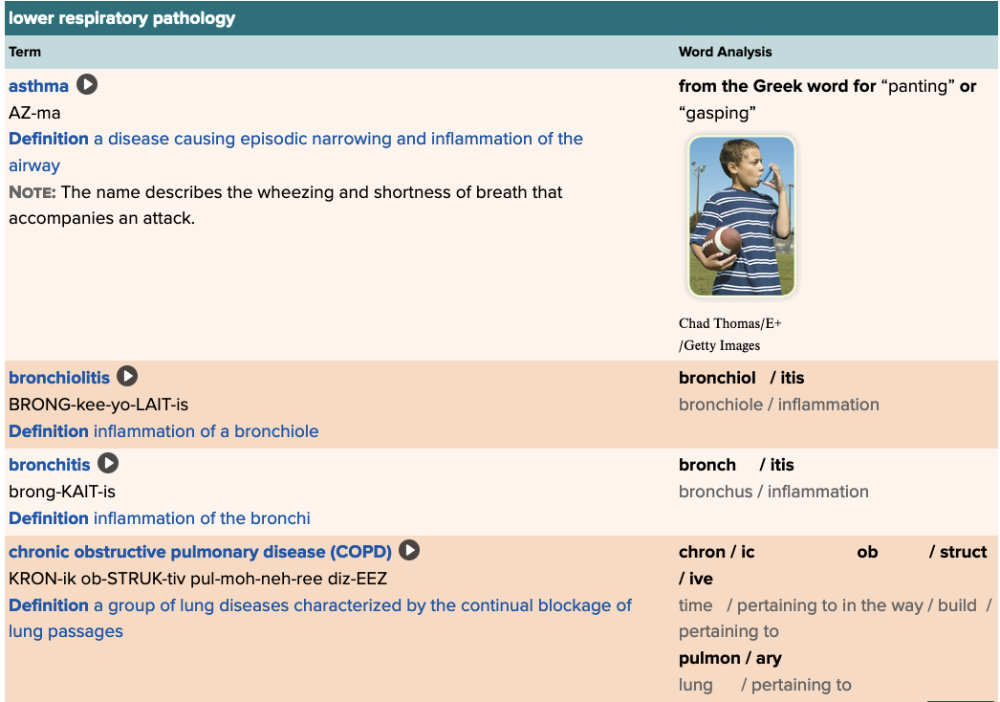Click the Term column header

(x=25, y=52)
